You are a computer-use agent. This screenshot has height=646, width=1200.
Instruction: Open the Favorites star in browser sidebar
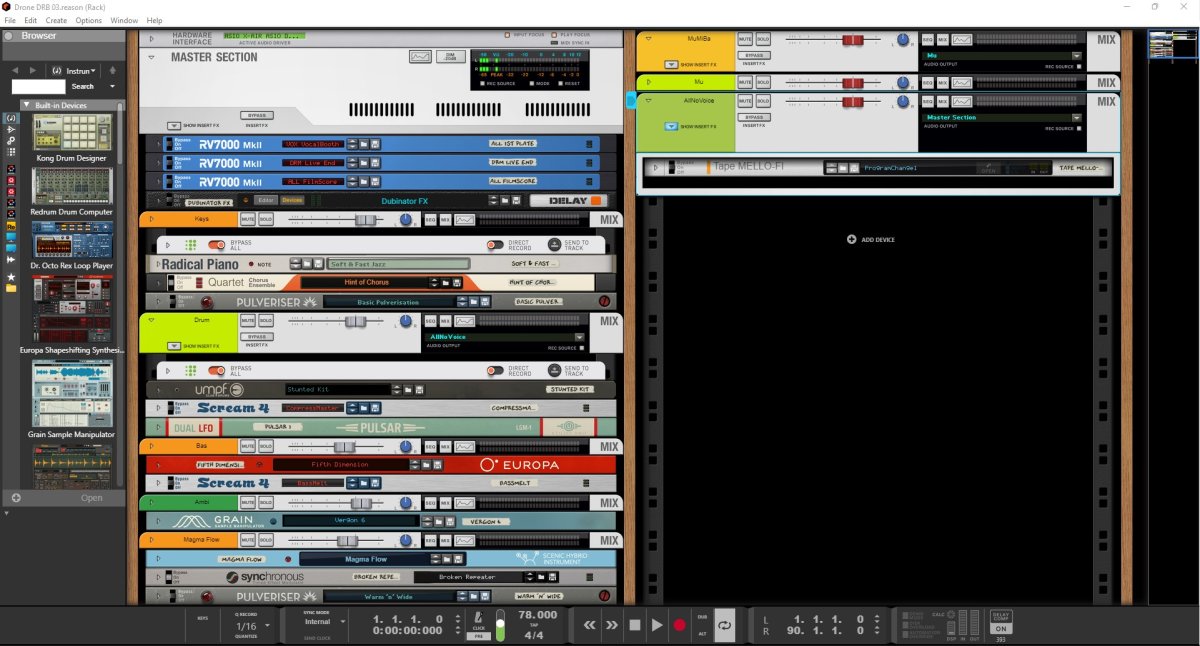click(x=11, y=277)
